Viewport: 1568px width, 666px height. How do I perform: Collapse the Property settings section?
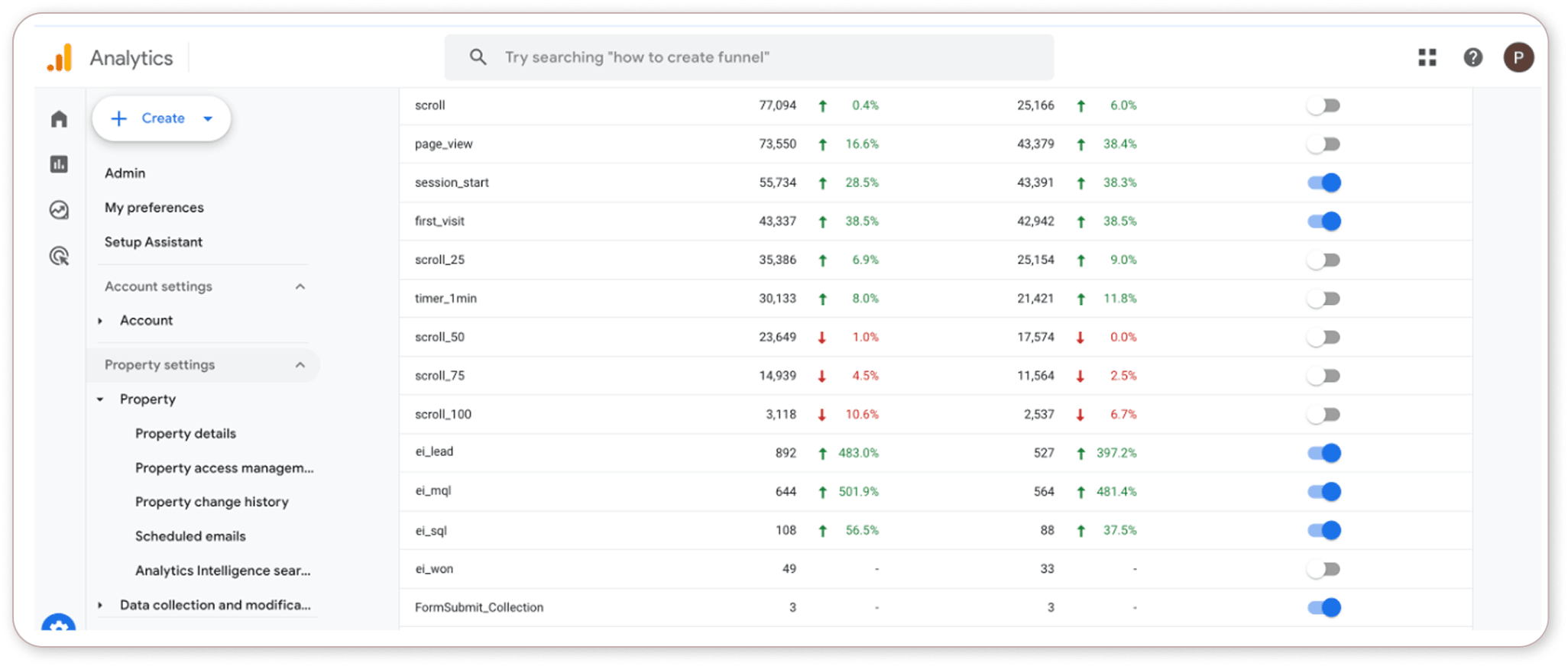[x=300, y=365]
